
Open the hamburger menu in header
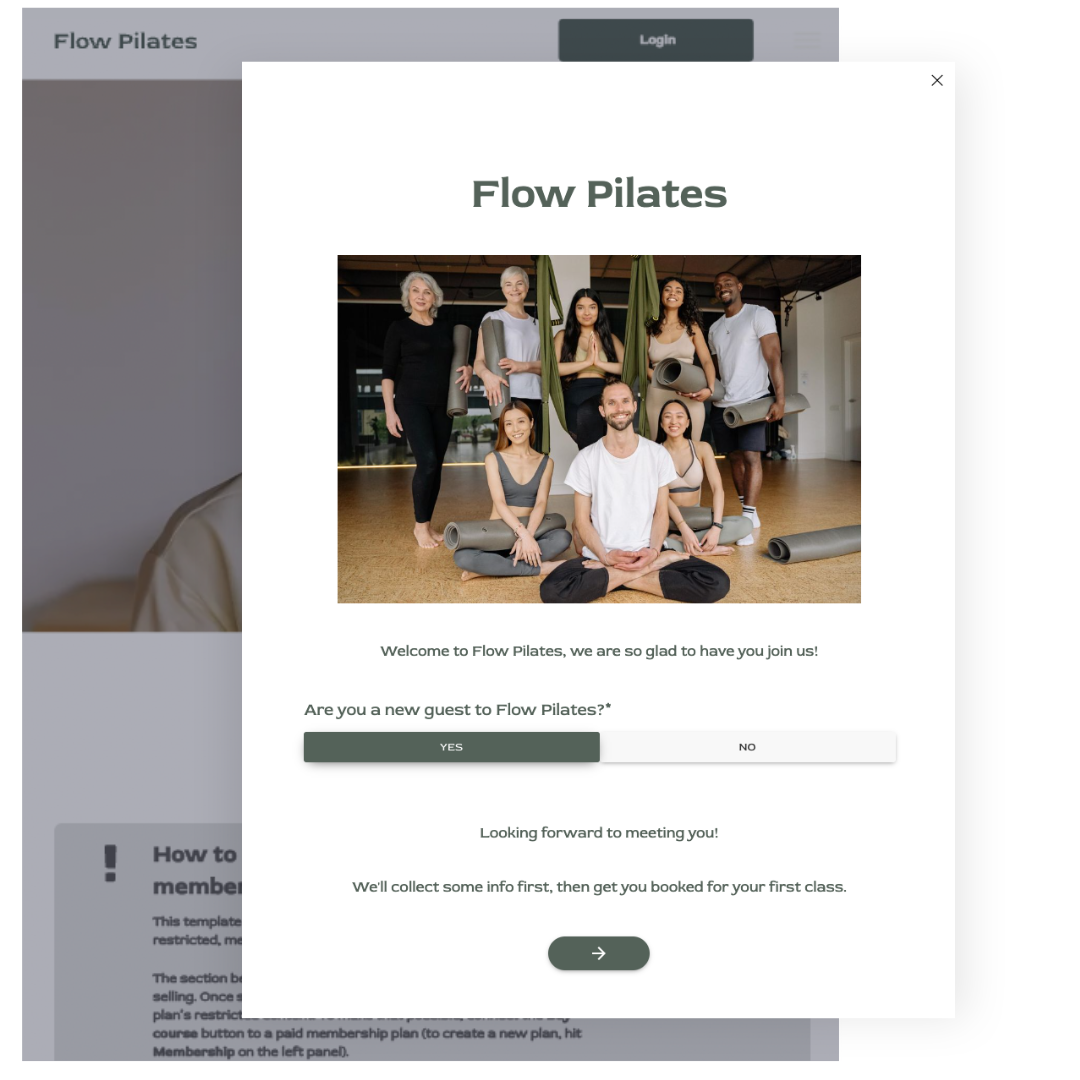(806, 41)
